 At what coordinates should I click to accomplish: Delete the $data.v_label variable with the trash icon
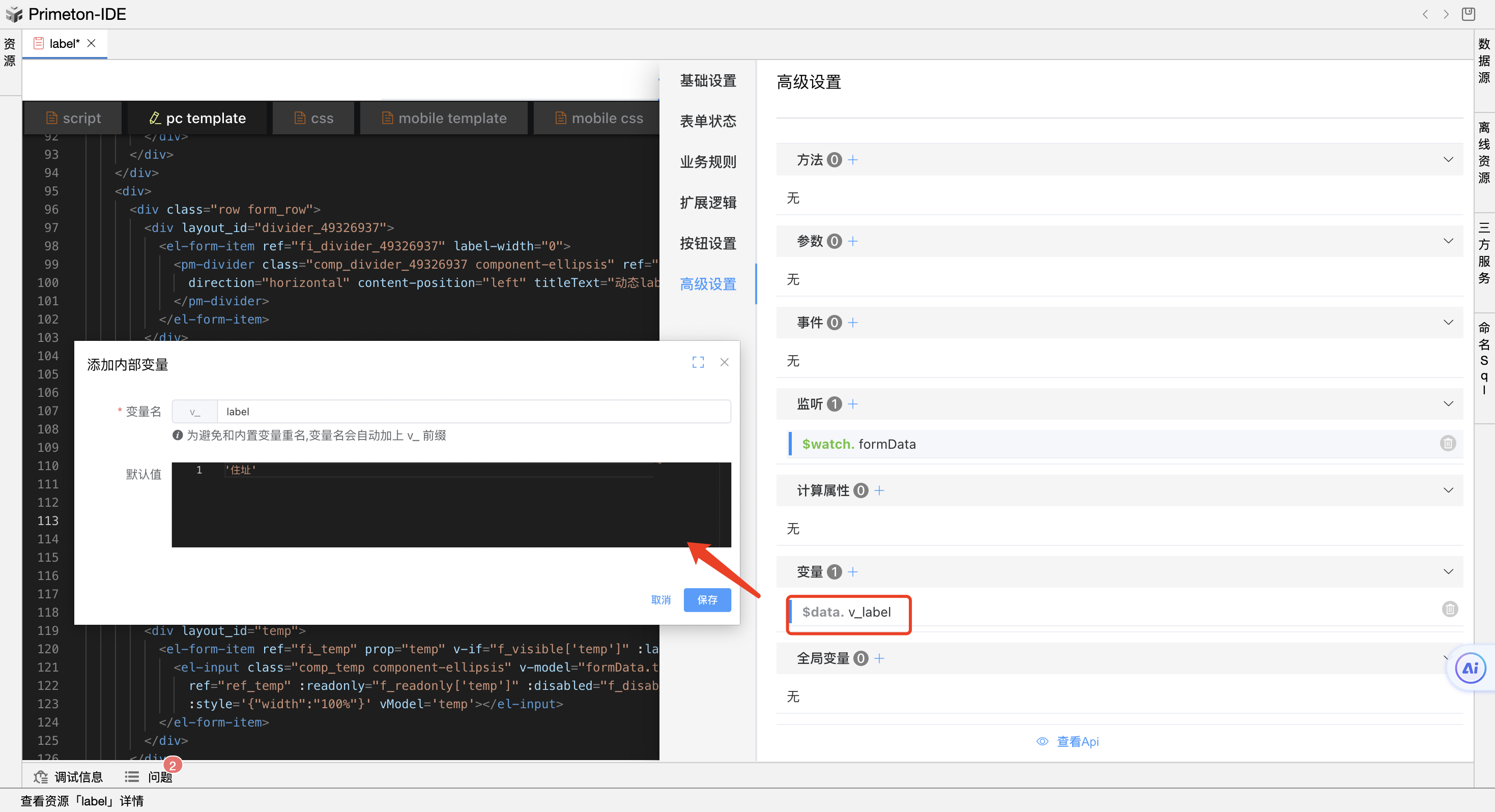pyautogui.click(x=1449, y=609)
